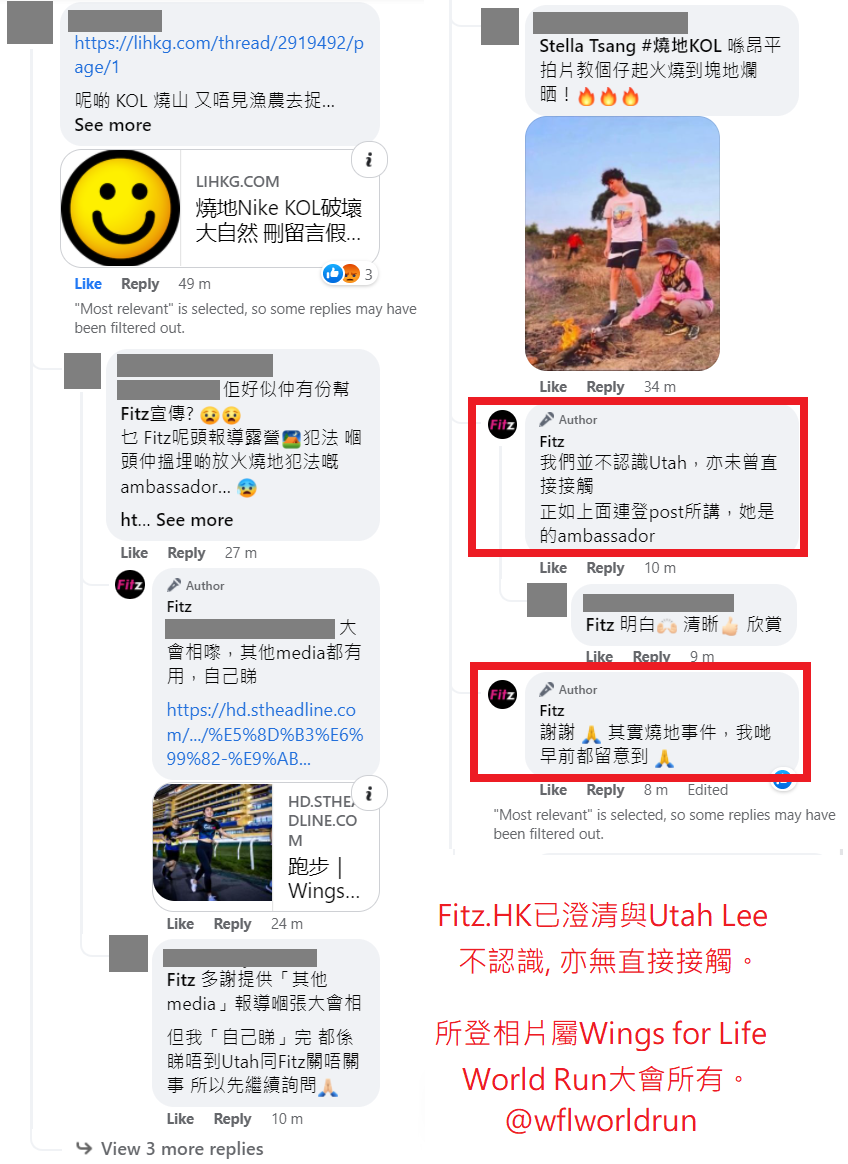Open runners photo link preview

pyautogui.click(x=213, y=843)
